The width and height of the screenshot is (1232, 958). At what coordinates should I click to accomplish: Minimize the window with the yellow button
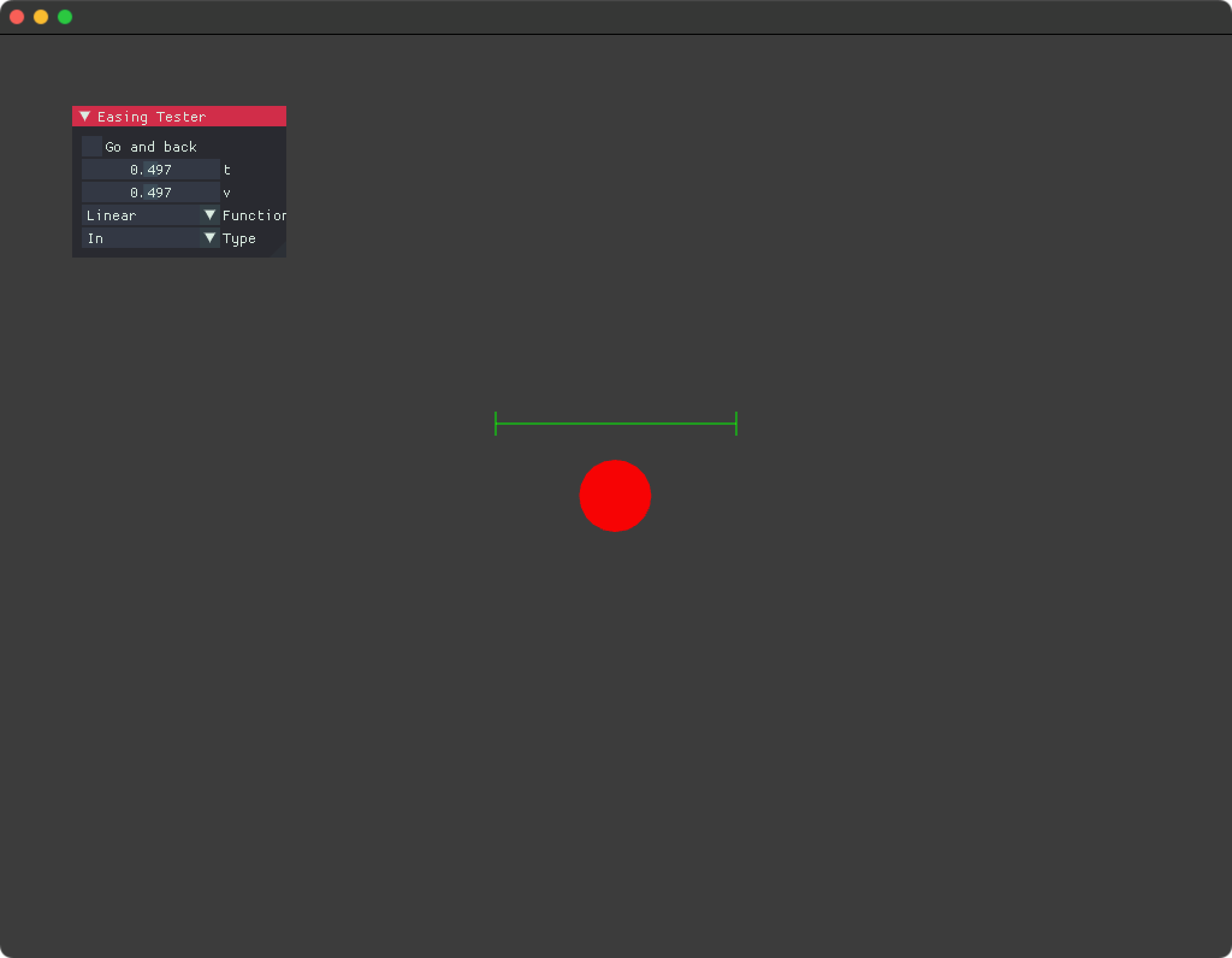41,17
